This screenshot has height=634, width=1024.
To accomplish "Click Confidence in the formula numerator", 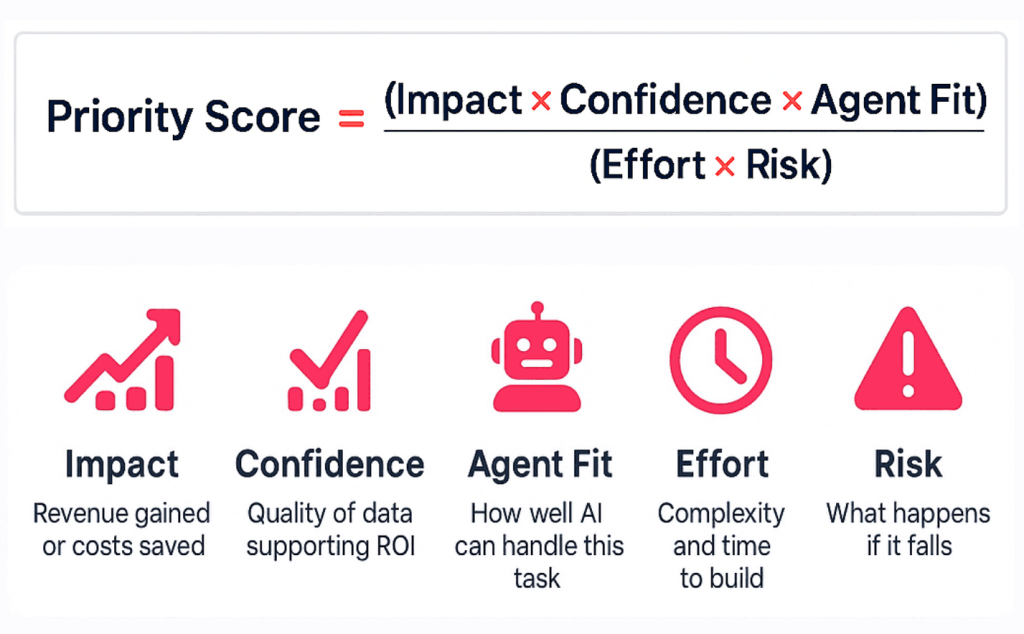I will click(x=665, y=100).
